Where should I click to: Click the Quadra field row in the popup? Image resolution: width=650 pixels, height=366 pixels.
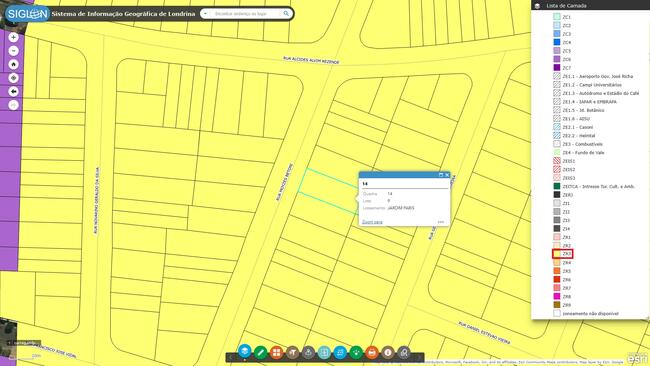click(x=405, y=194)
